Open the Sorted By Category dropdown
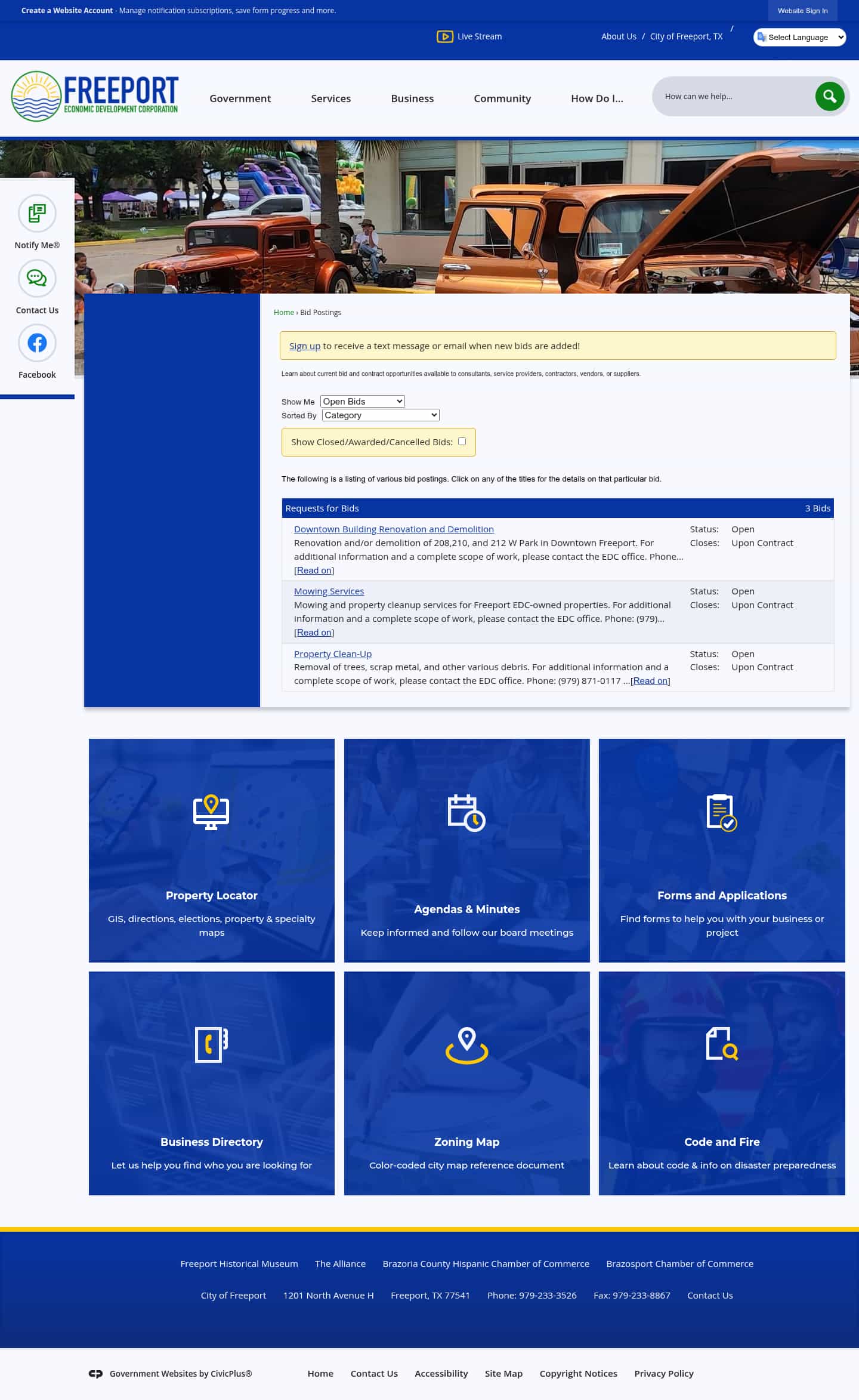Image resolution: width=859 pixels, height=1400 pixels. coord(381,415)
